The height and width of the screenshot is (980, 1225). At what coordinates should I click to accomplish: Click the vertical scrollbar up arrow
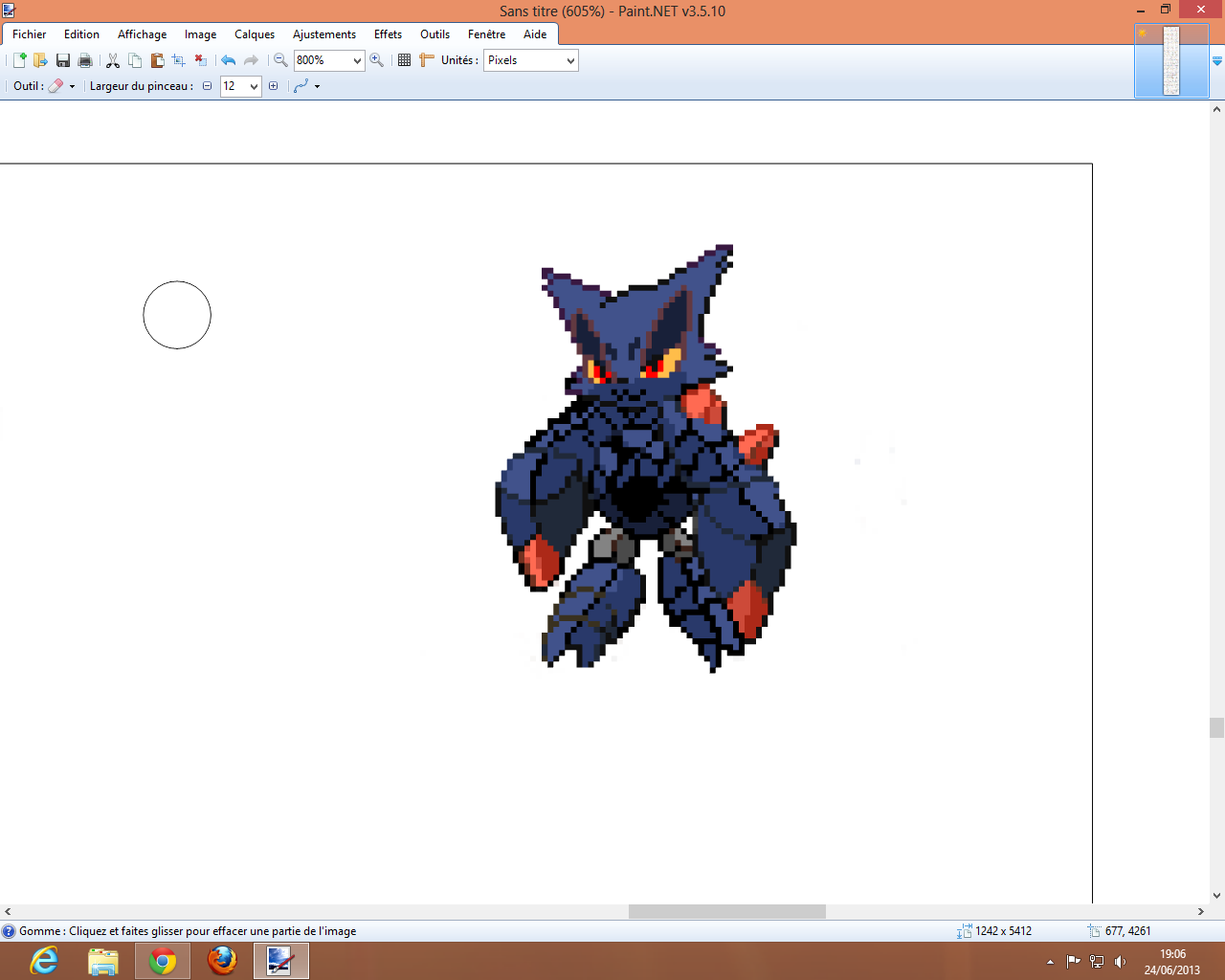pyautogui.click(x=1216, y=109)
